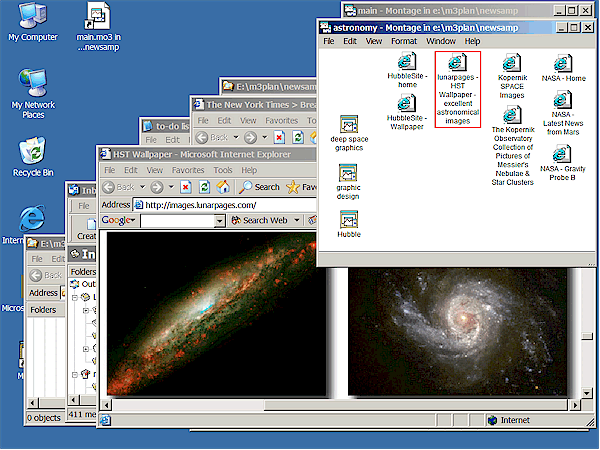Click the to-do list window title bar
This screenshot has width=600, height=450.
point(166,126)
